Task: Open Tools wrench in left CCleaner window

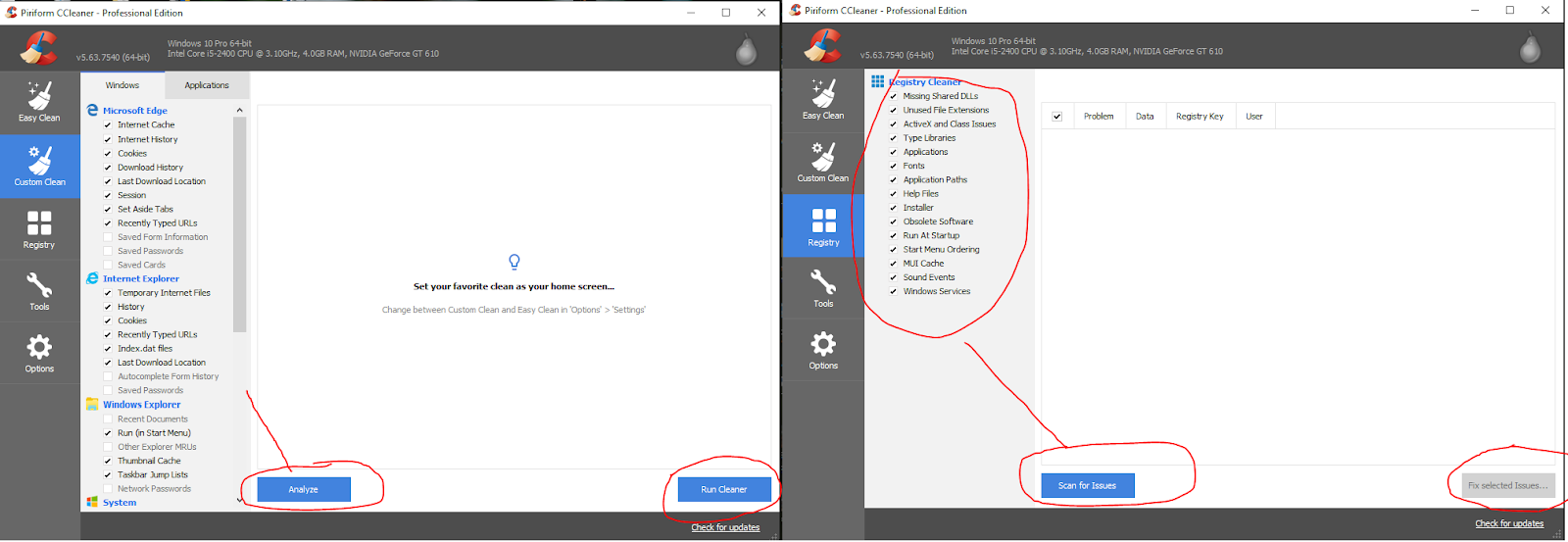Action: (x=39, y=291)
